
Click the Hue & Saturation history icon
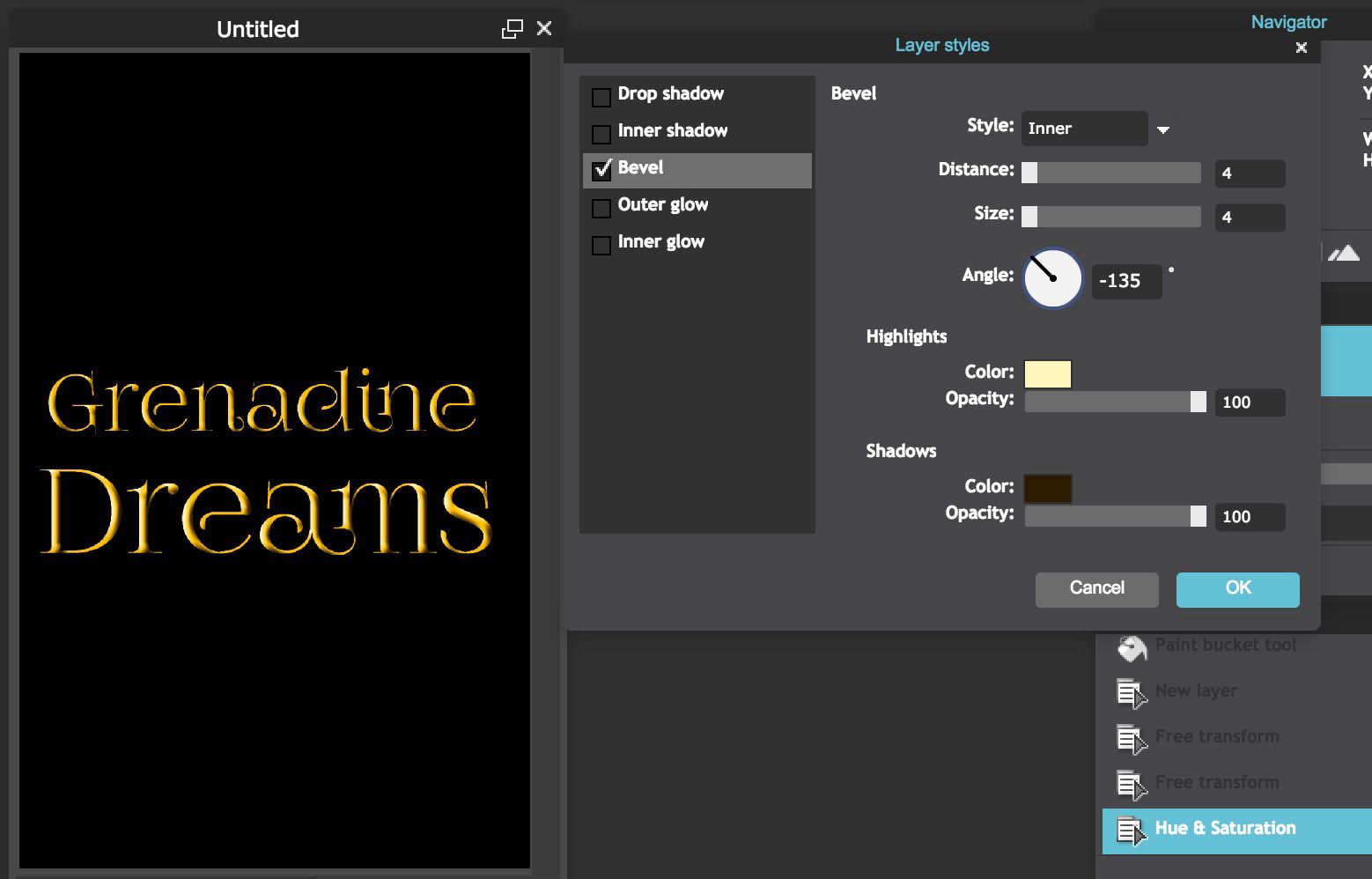pos(1131,831)
